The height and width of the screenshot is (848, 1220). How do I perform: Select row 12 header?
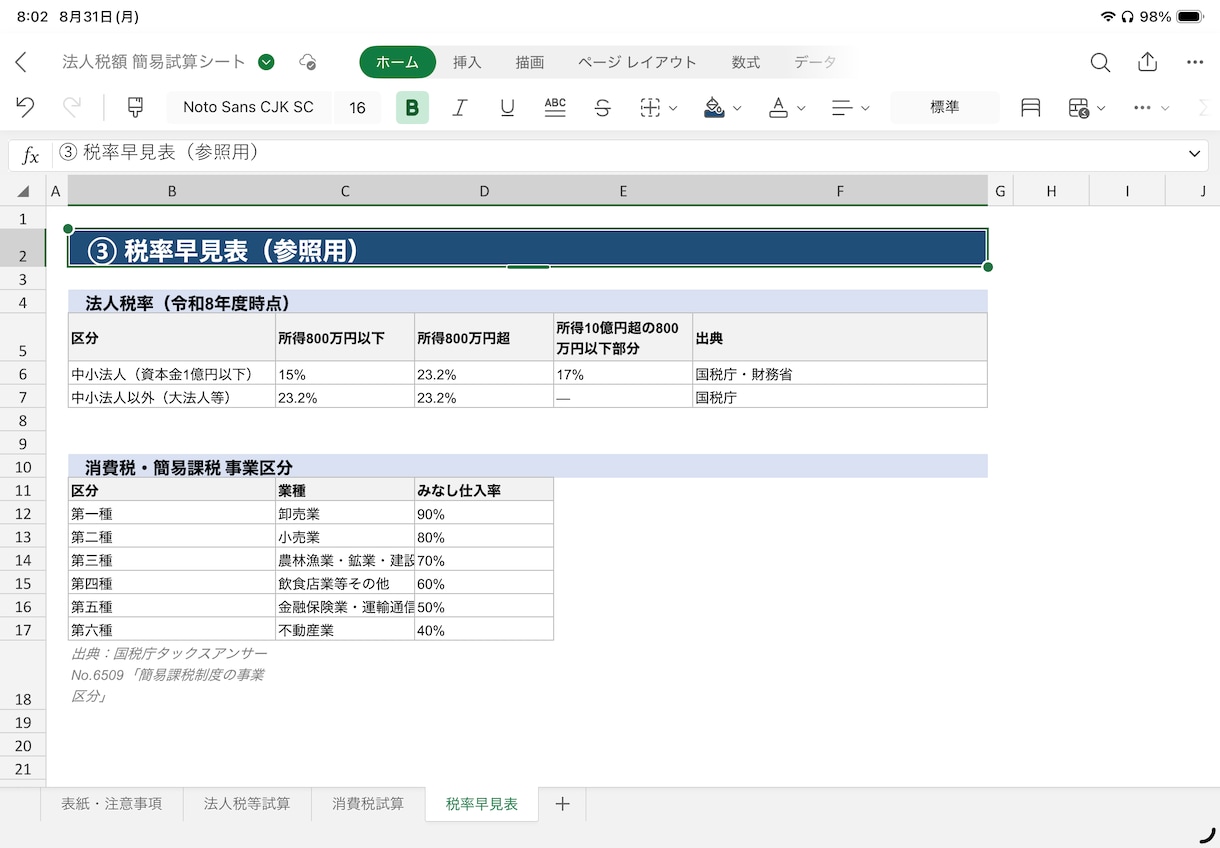[x=23, y=513]
